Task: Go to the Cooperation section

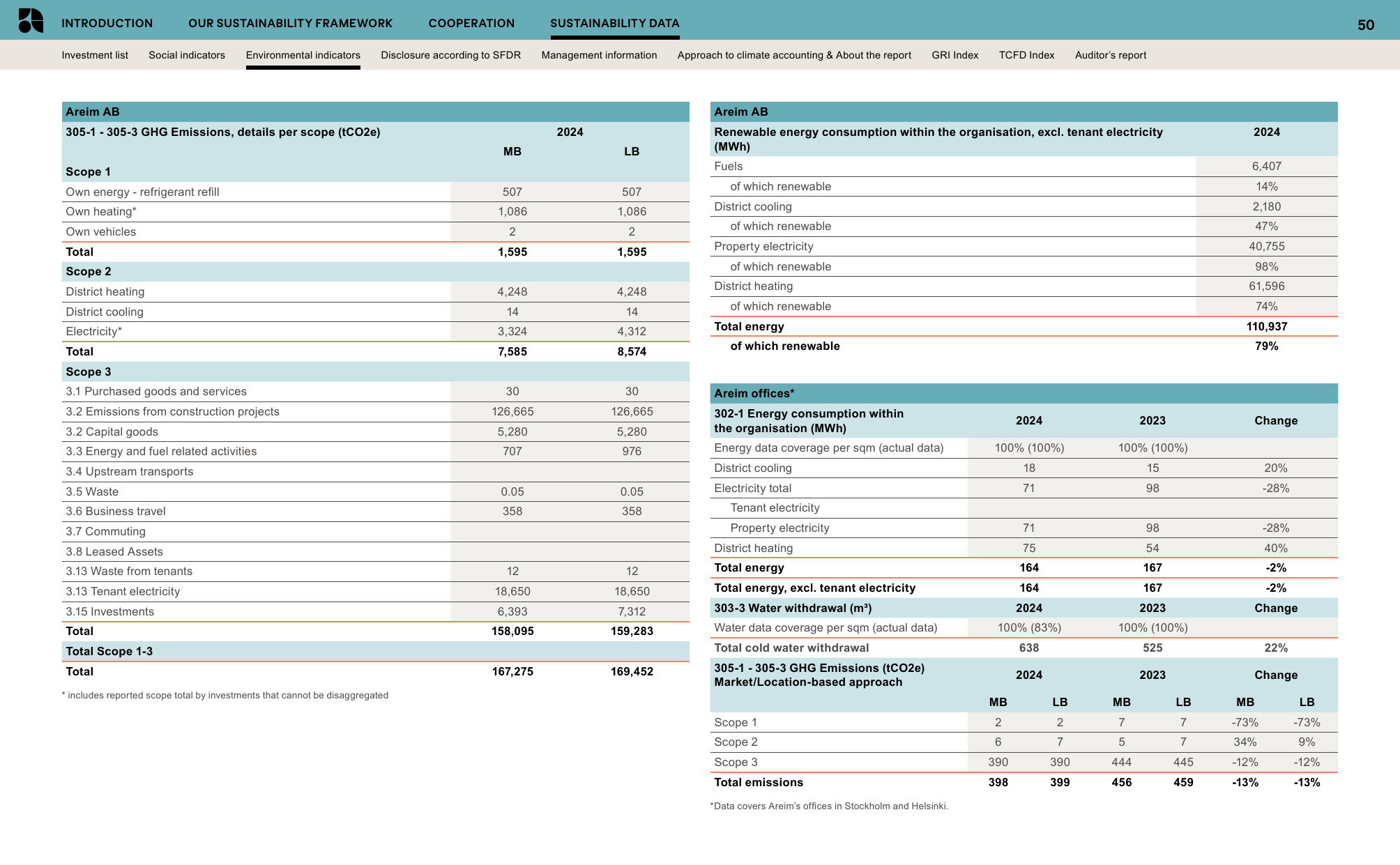Action: click(471, 23)
